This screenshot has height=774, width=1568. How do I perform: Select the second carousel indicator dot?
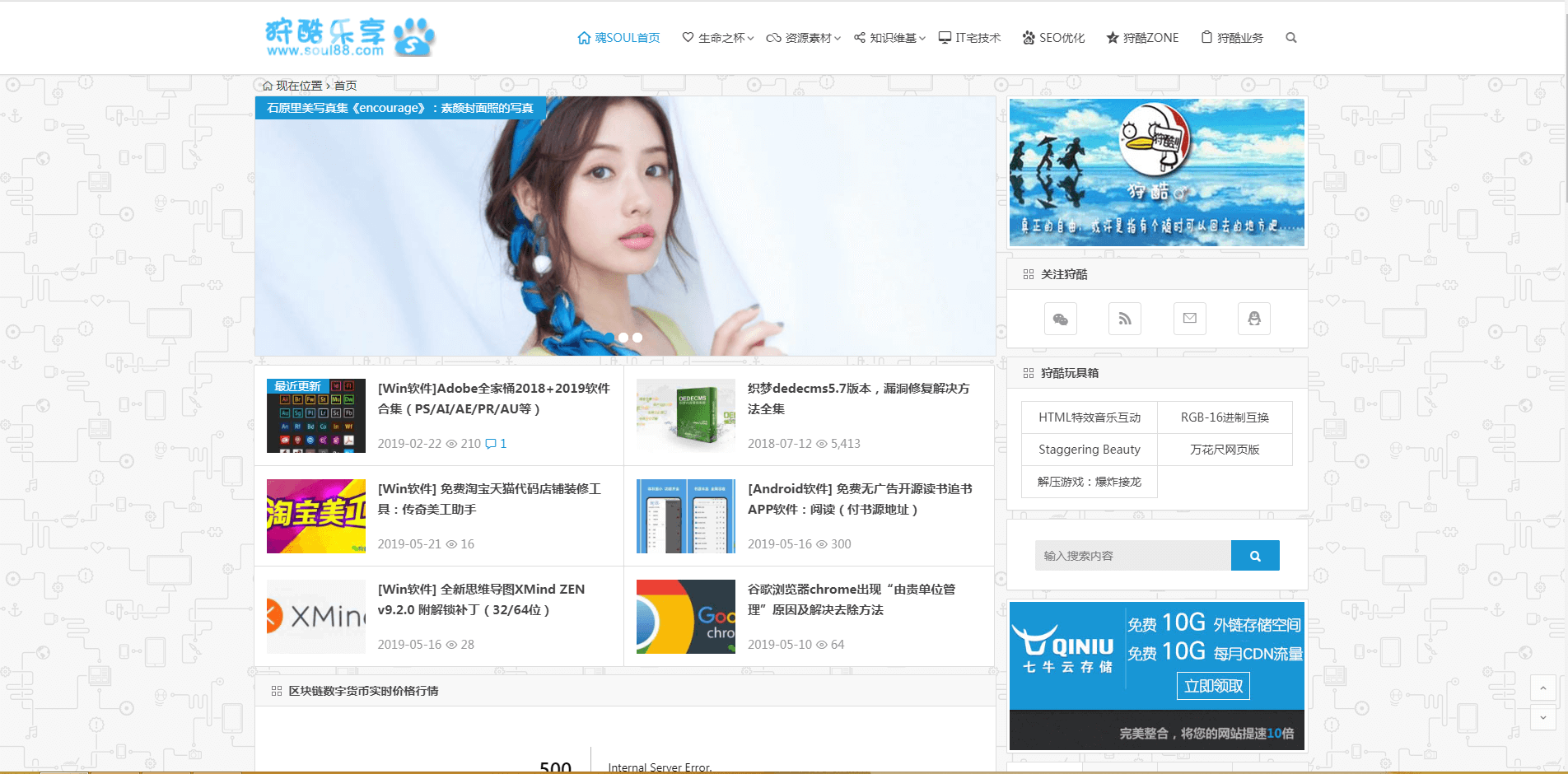[623, 338]
